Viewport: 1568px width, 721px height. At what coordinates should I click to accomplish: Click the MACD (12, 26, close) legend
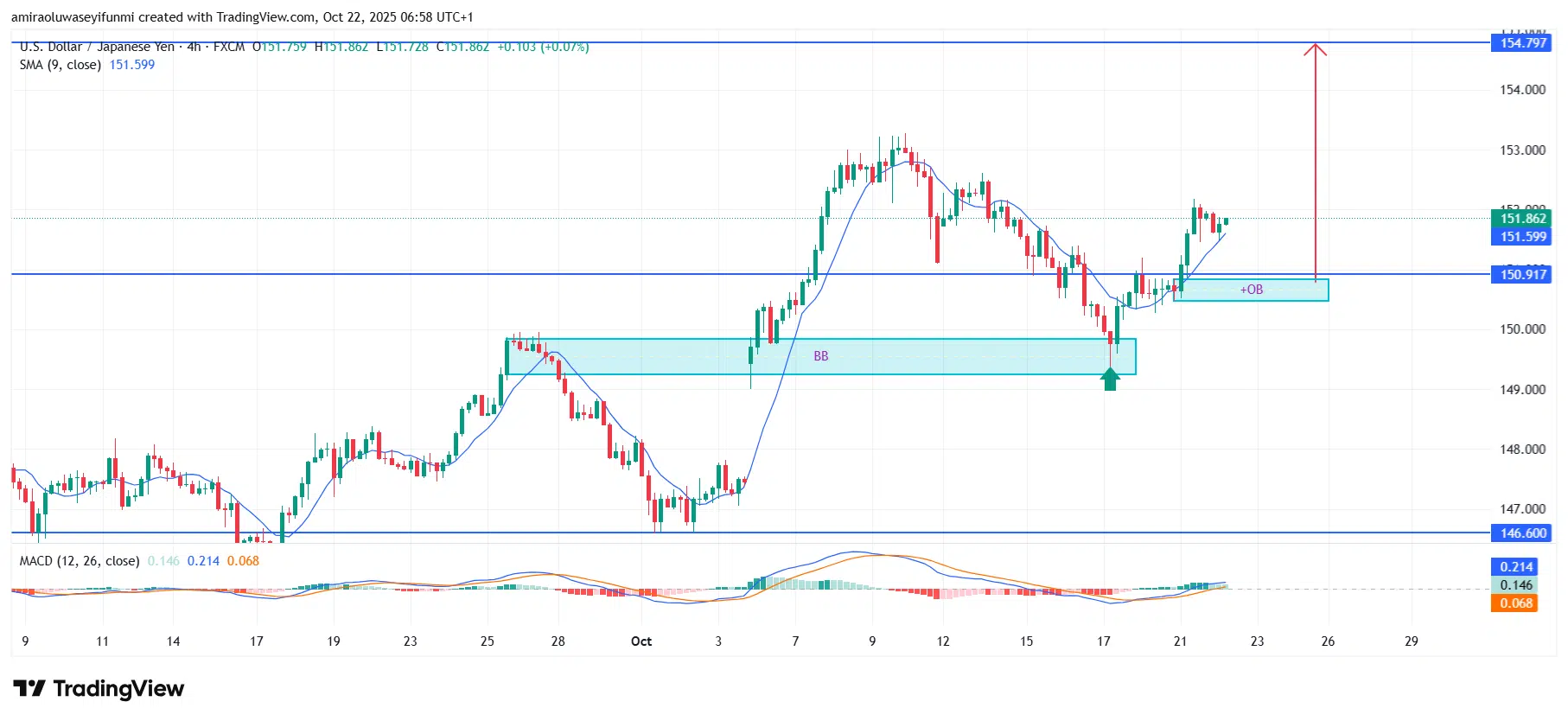[80, 561]
